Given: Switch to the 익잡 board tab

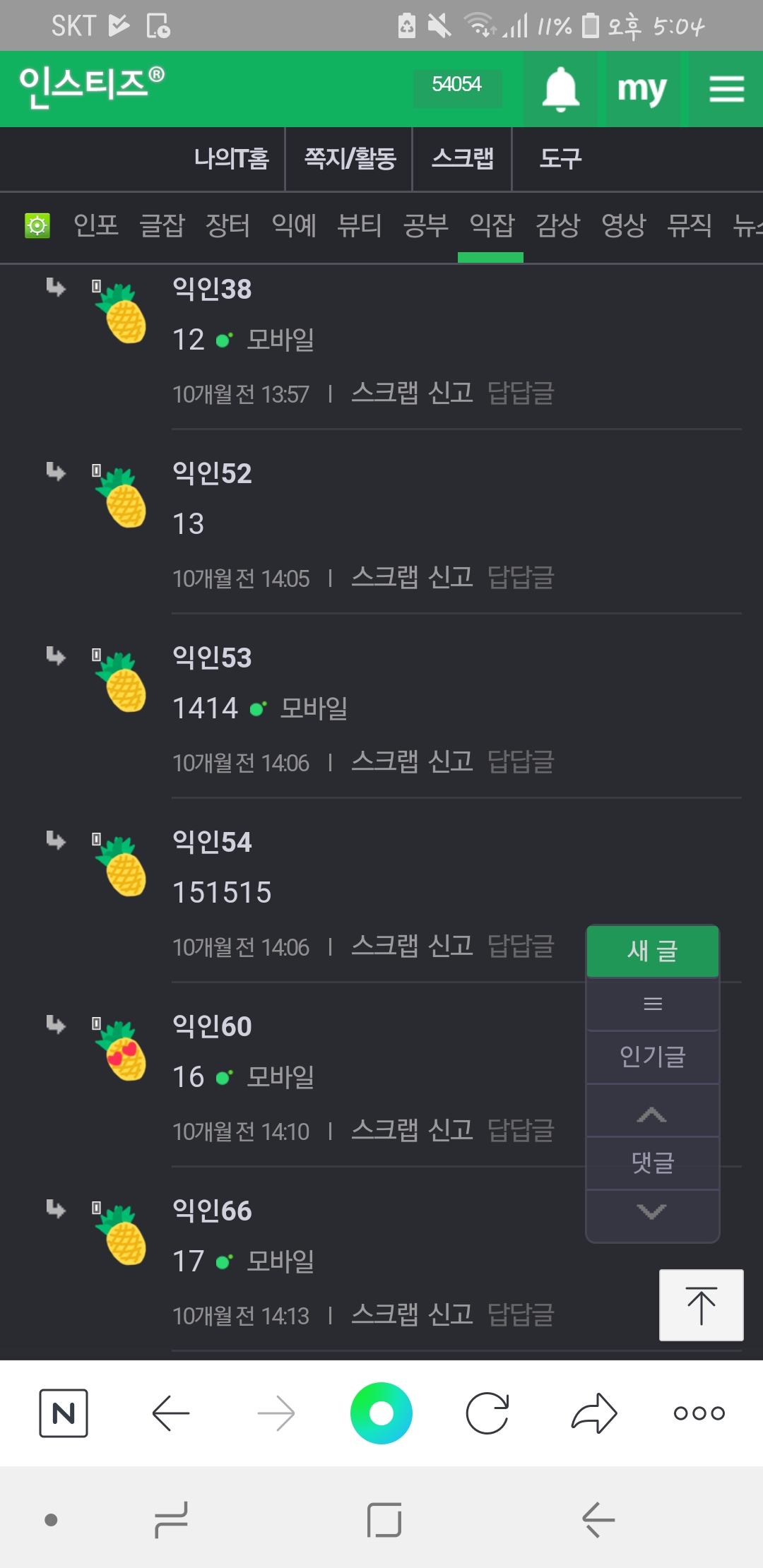Looking at the screenshot, I should (x=492, y=226).
